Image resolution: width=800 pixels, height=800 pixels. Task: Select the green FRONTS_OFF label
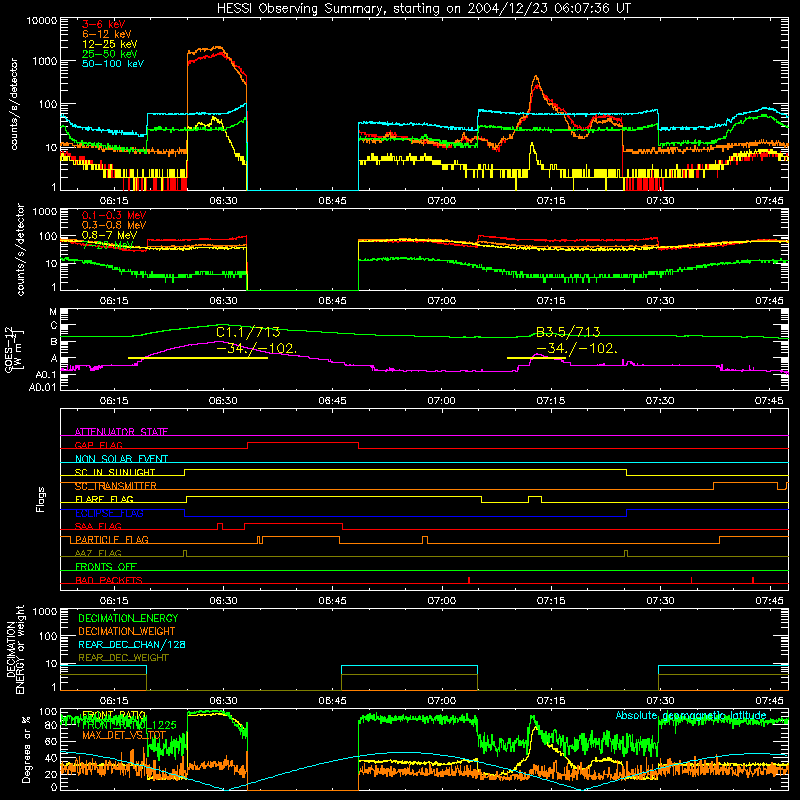106,566
